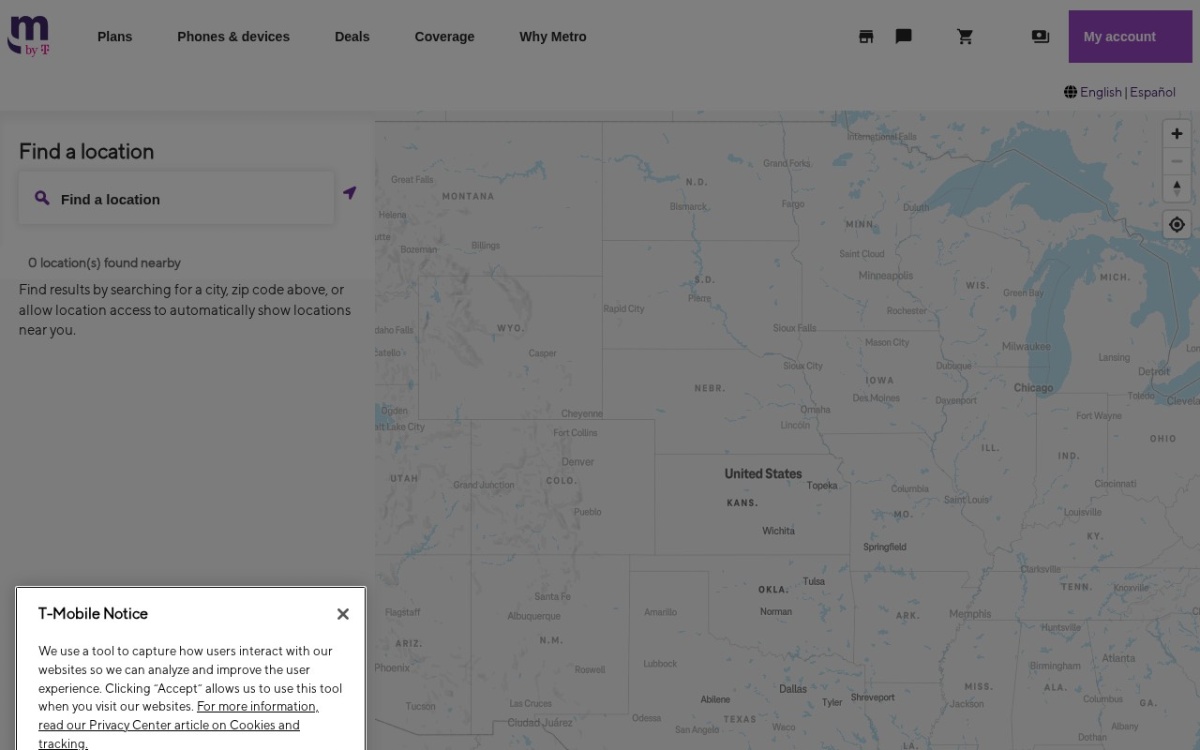Click the "Denver" map label
This screenshot has width=1200, height=750.
click(578, 462)
